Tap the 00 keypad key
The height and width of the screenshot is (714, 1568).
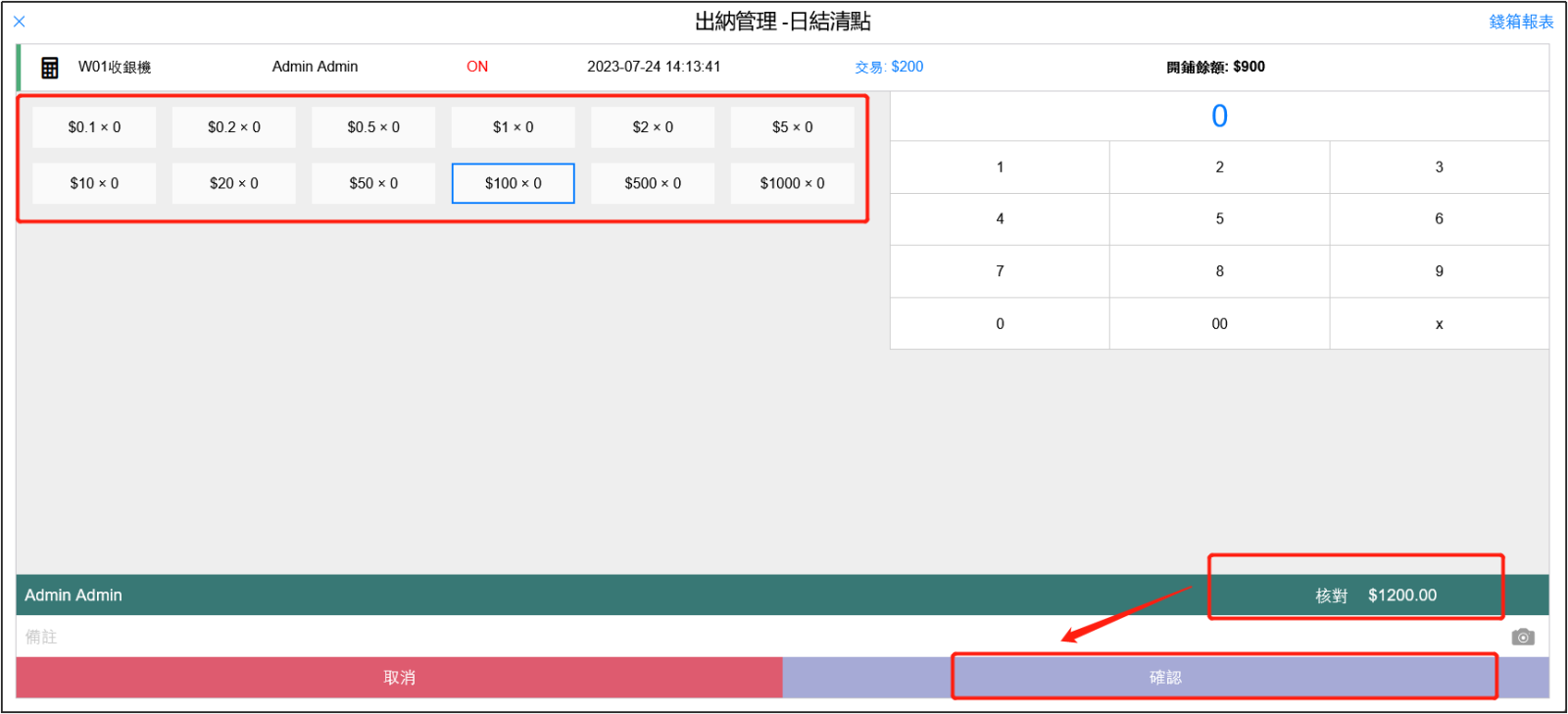click(x=1220, y=324)
